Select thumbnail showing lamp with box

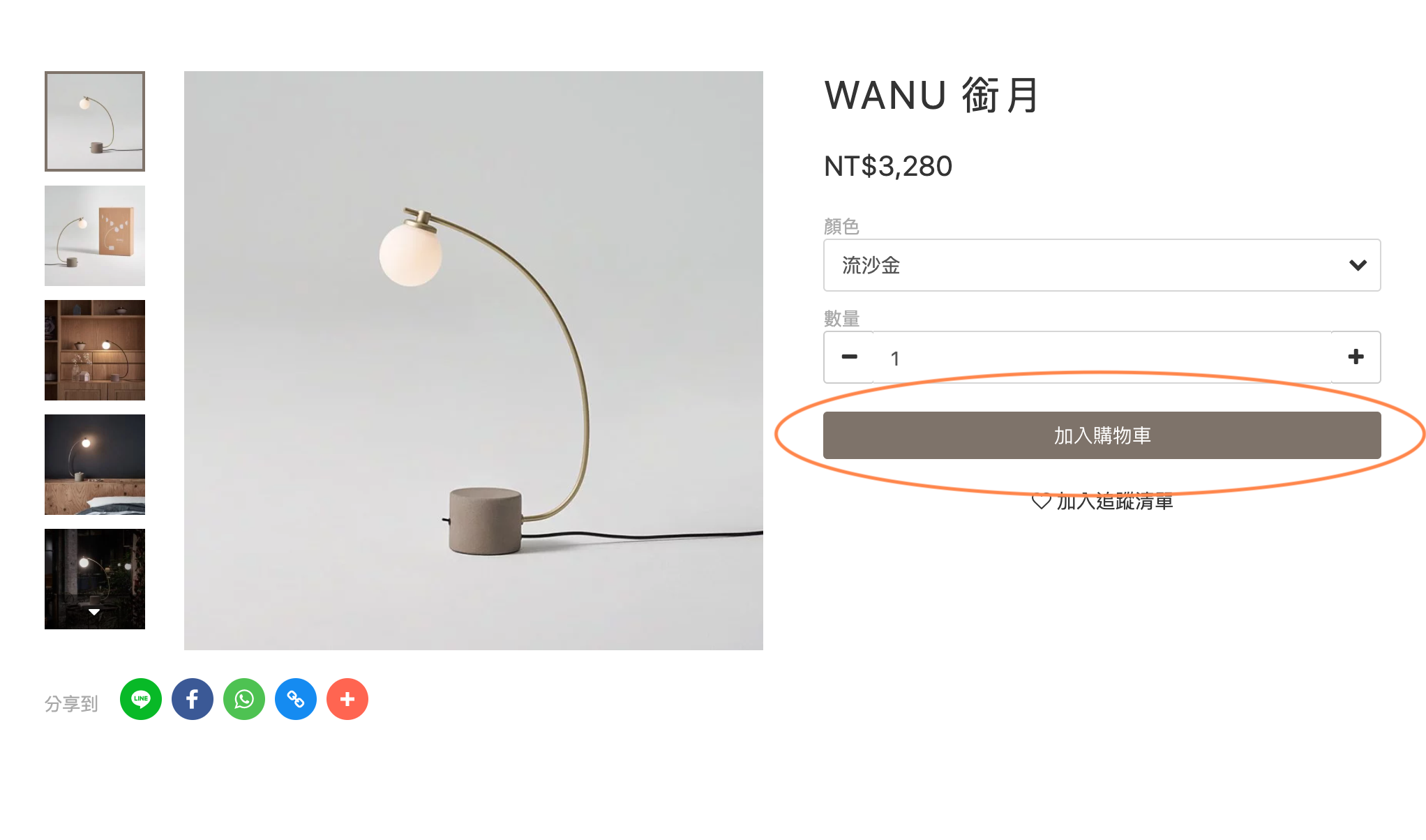click(95, 236)
